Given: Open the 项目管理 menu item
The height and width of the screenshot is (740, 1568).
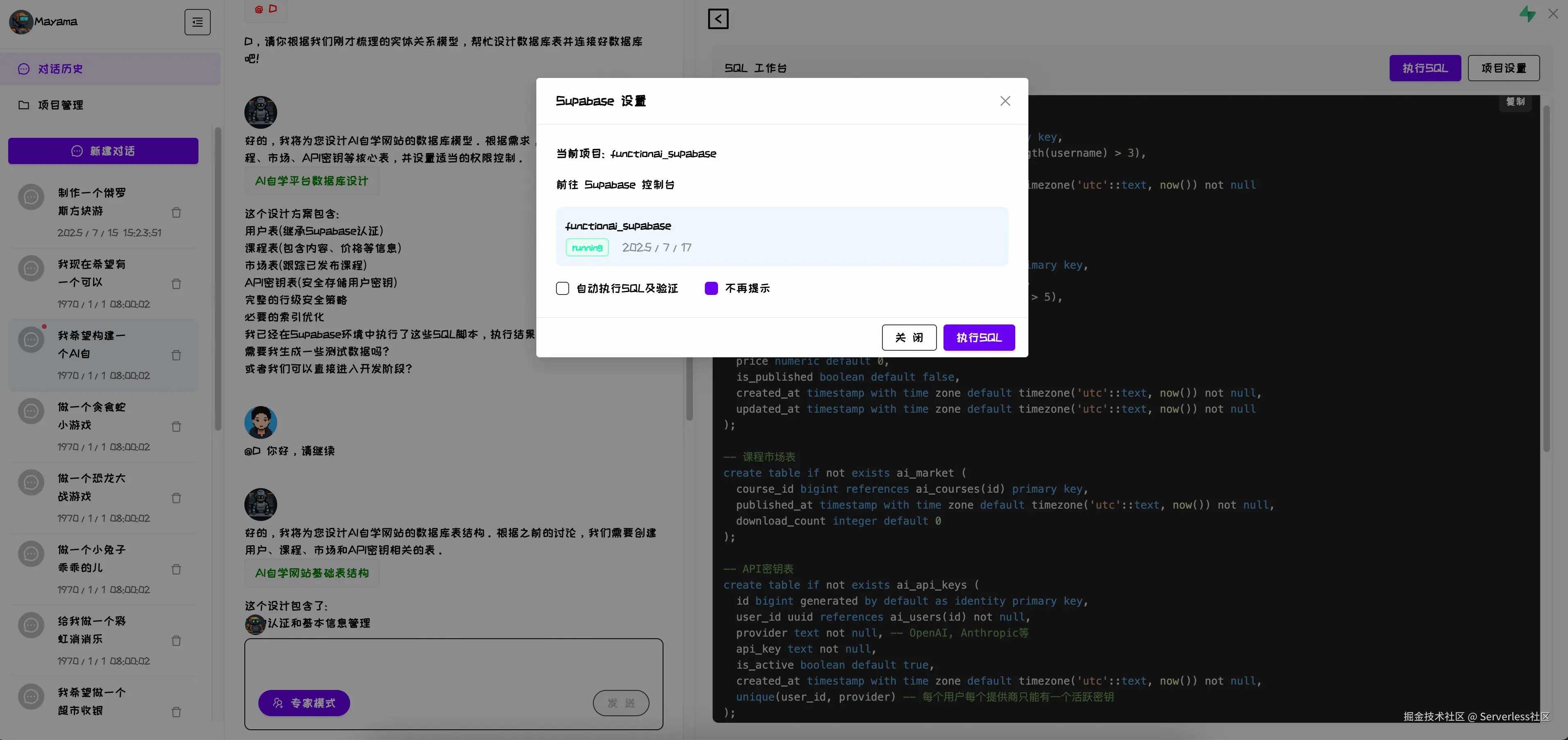Looking at the screenshot, I should tap(59, 105).
